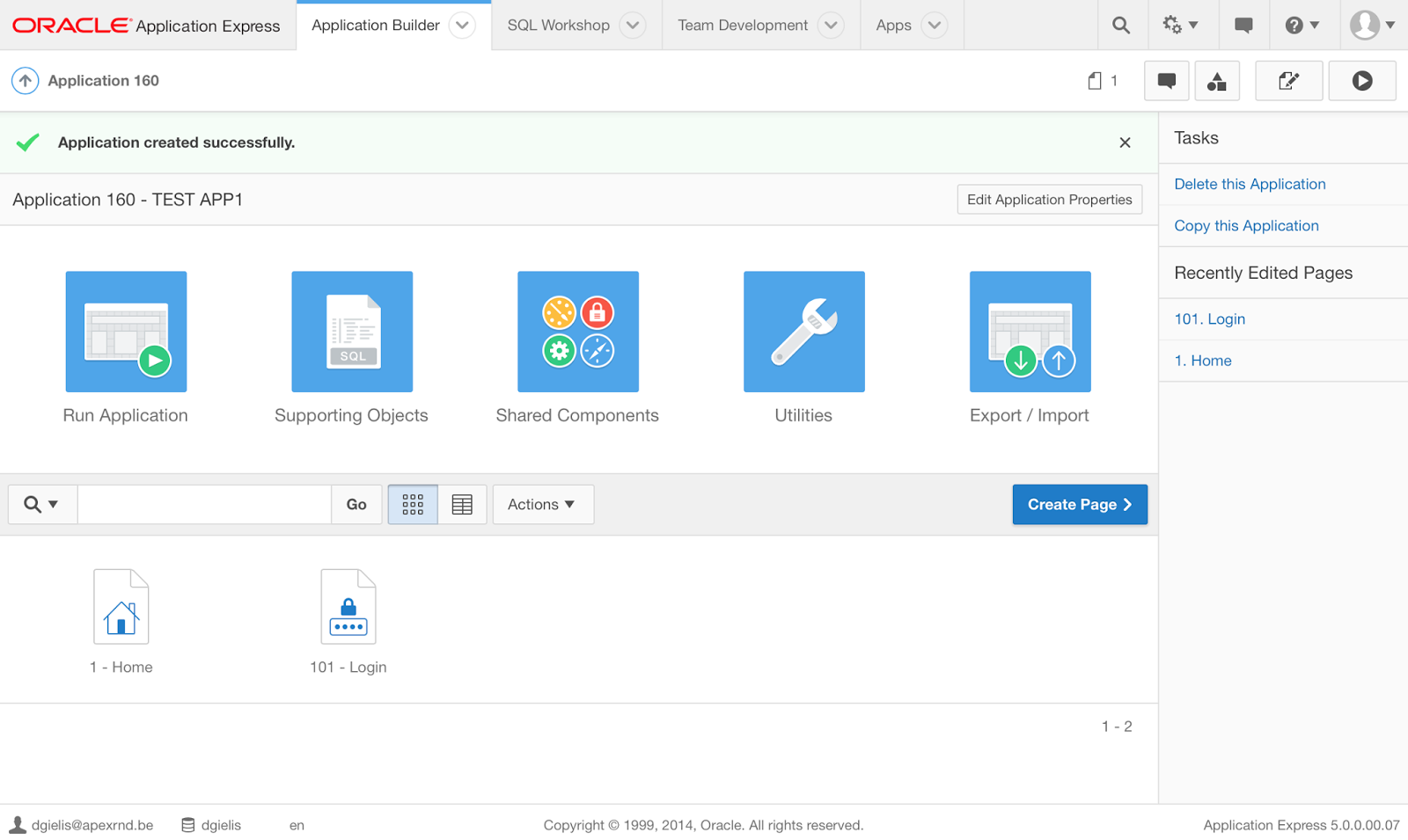Click the Supporting Objects label
Image resolution: width=1408 pixels, height=840 pixels.
[351, 415]
